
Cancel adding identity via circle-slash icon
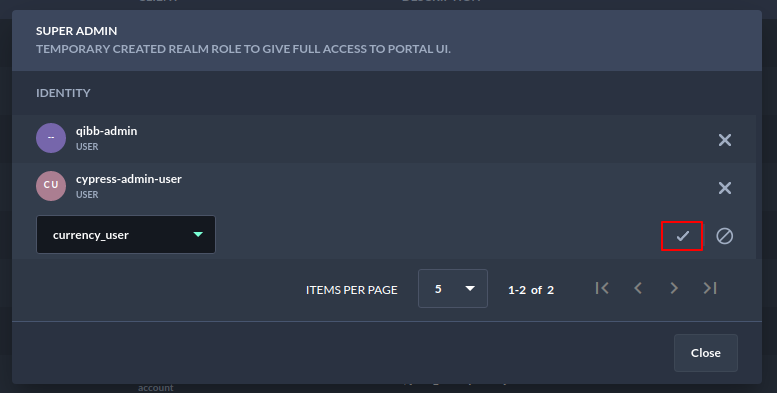point(724,236)
